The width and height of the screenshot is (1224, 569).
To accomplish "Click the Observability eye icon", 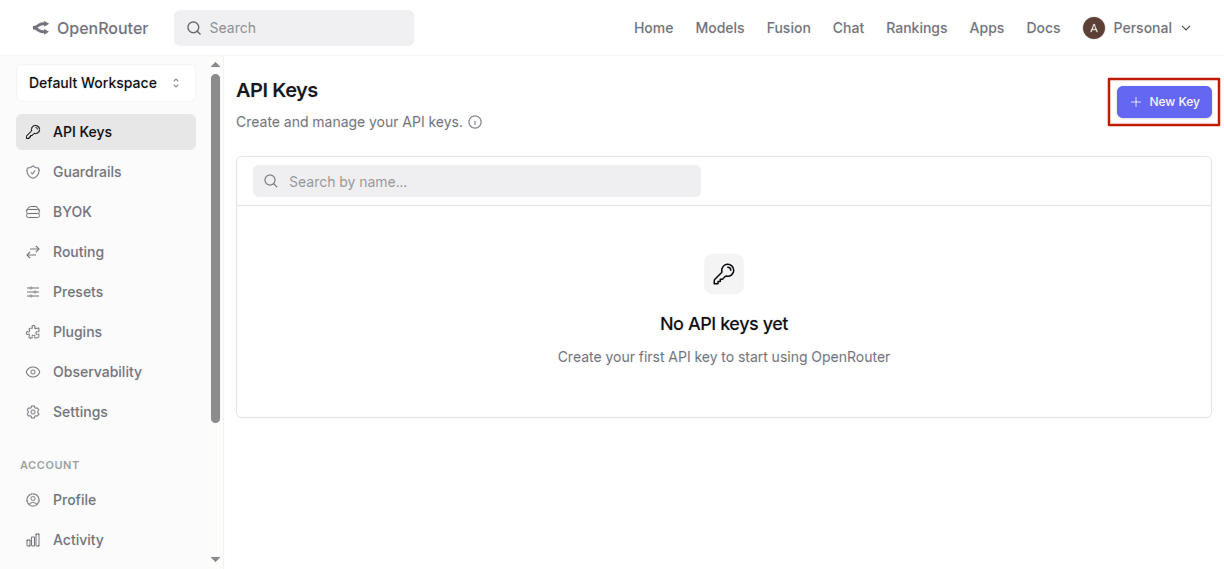I will (33, 372).
